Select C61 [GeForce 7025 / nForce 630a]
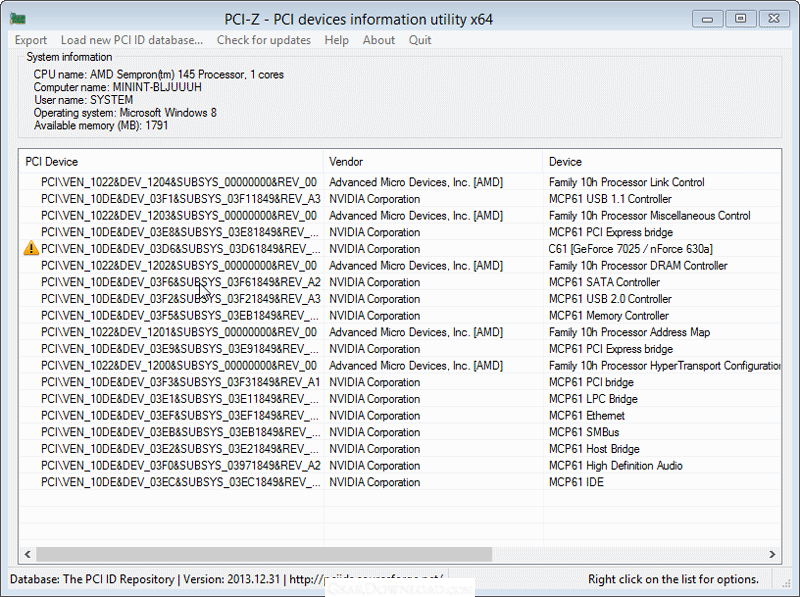The width and height of the screenshot is (800, 597). (631, 249)
